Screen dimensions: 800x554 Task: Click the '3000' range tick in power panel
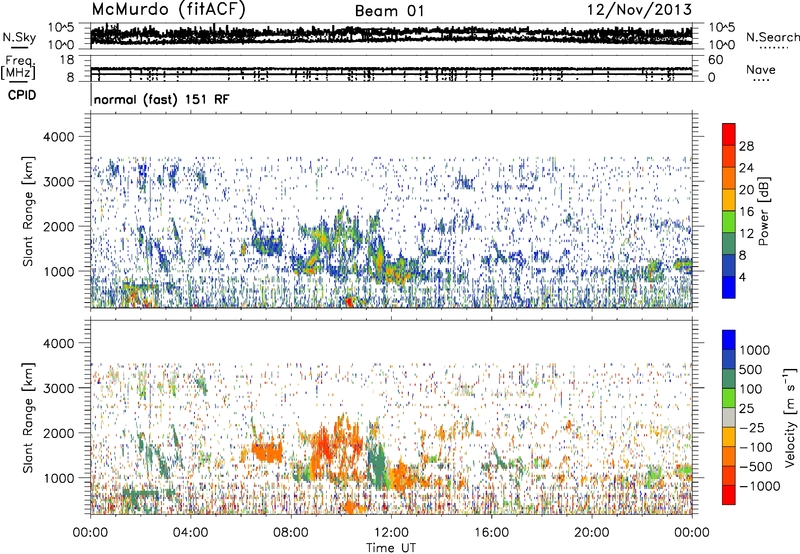pyautogui.click(x=61, y=182)
